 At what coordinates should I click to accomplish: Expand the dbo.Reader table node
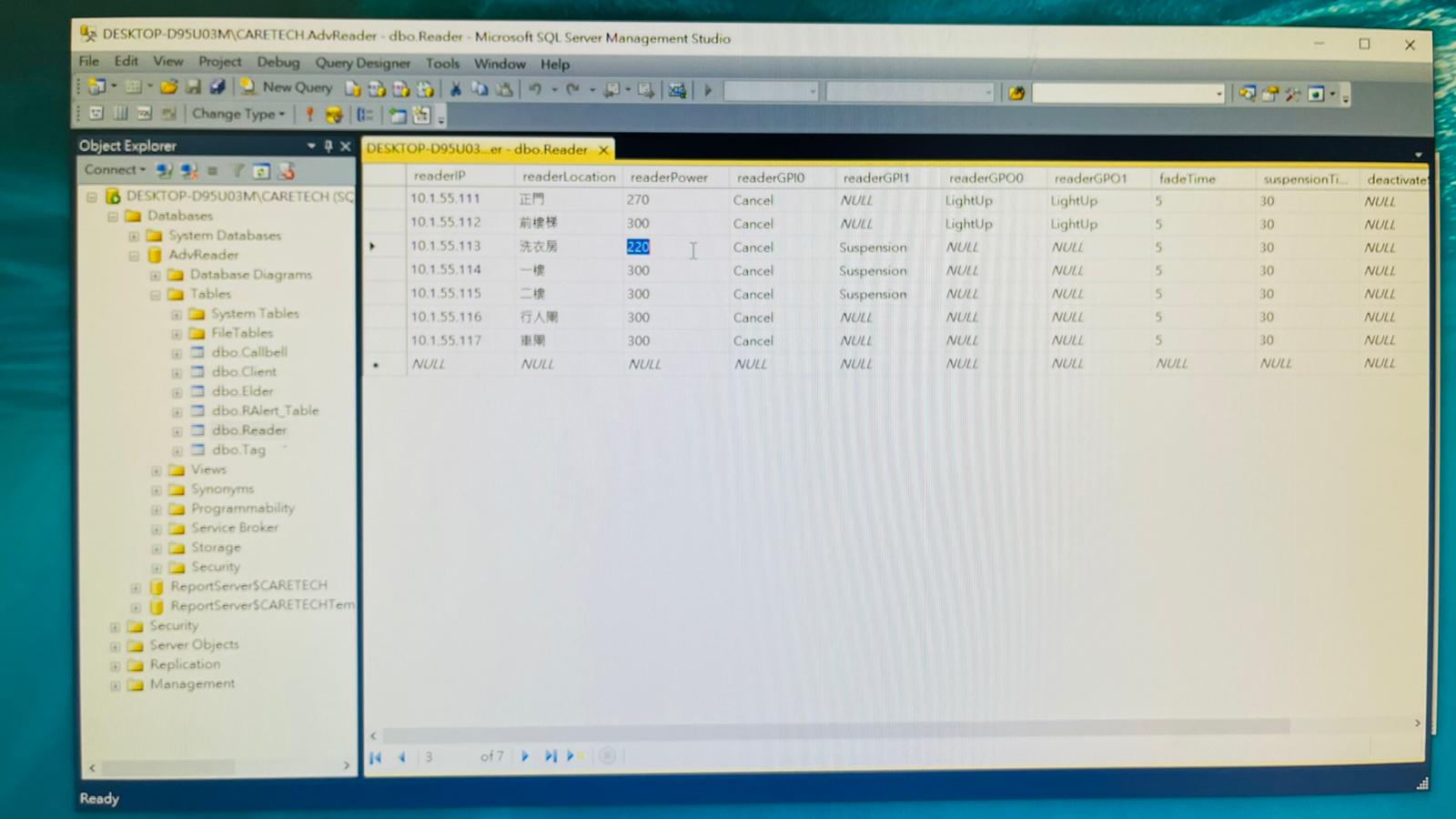click(x=177, y=431)
